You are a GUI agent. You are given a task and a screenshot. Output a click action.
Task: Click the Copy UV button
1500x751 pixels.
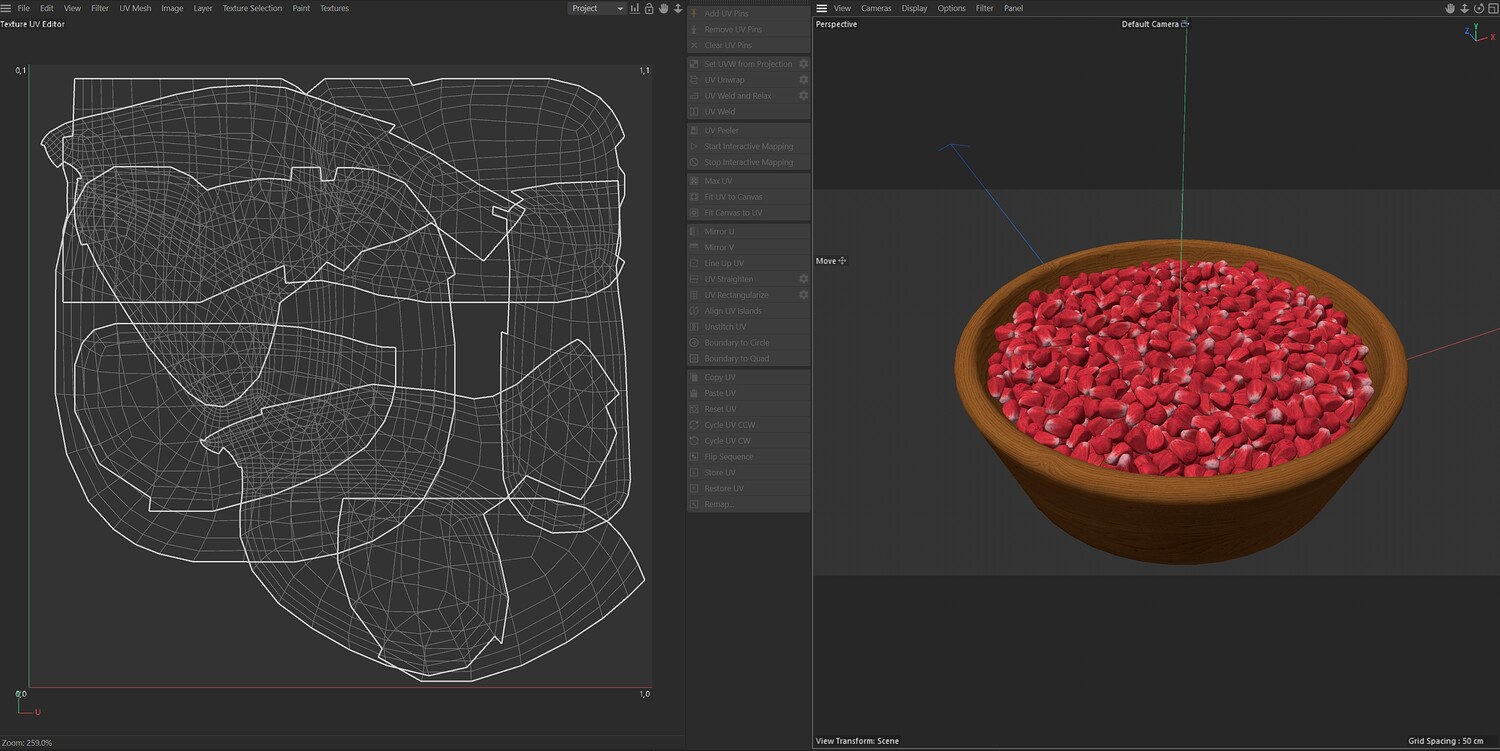(748, 377)
